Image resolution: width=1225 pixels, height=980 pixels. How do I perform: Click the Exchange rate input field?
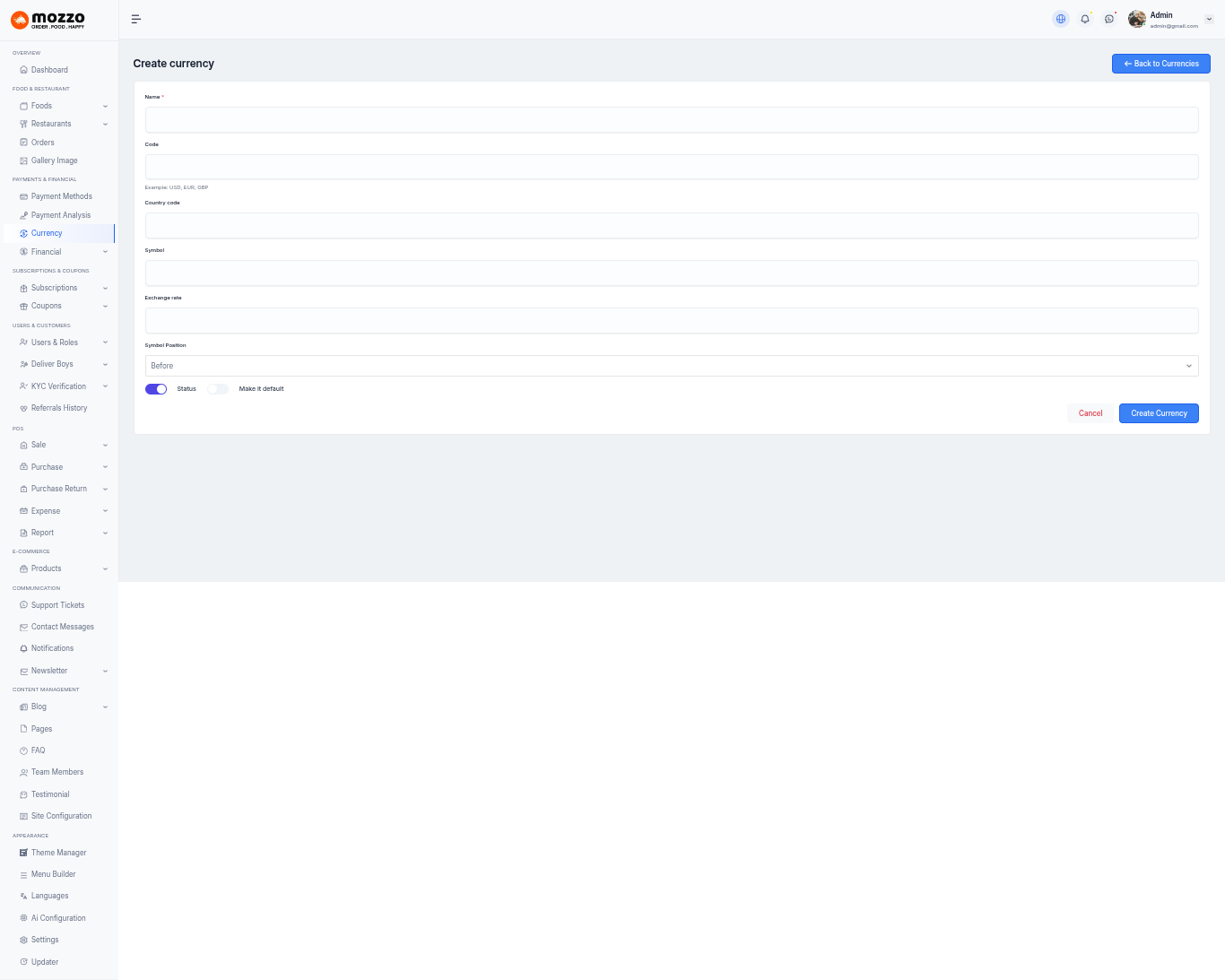(x=672, y=321)
